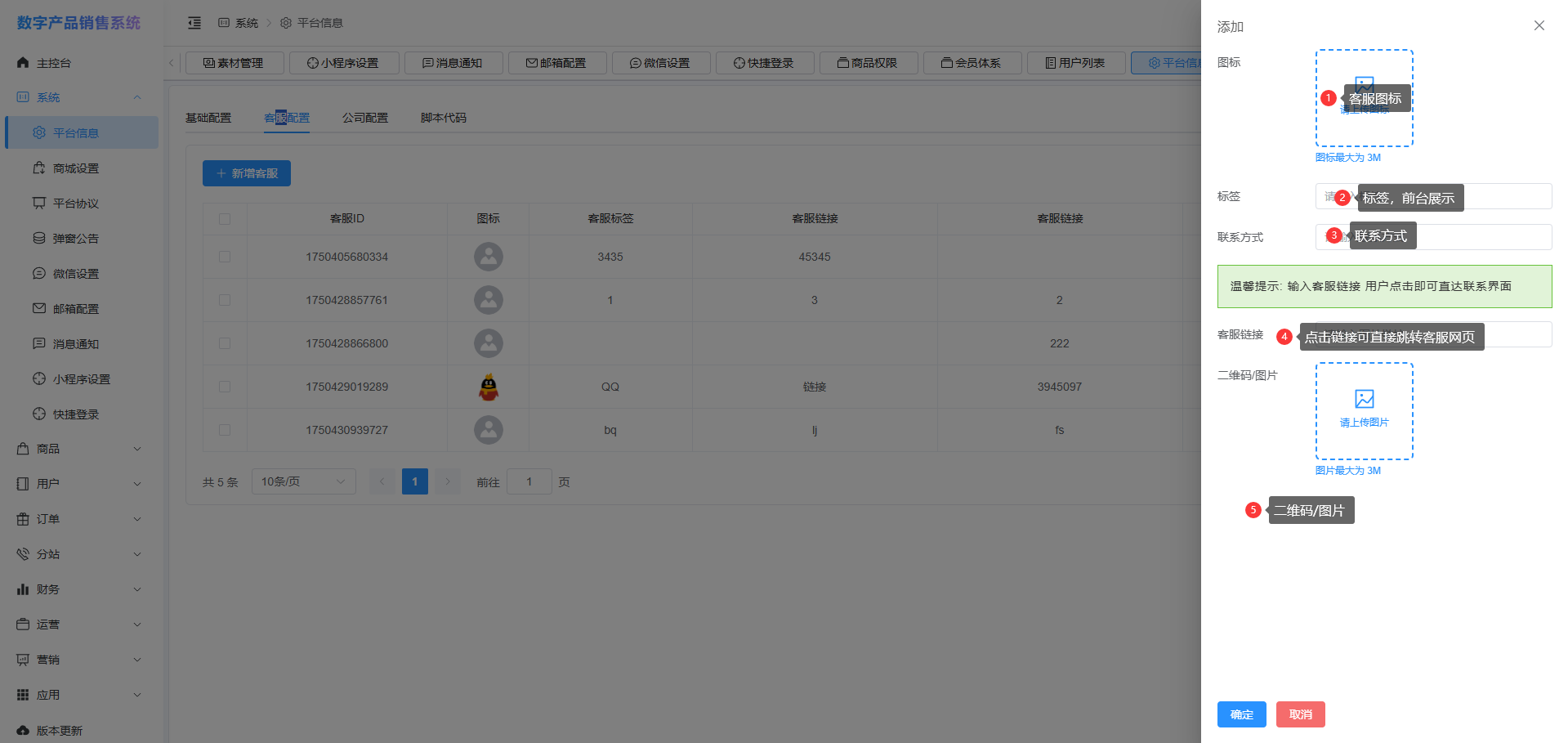Switch to the 公司配置 tab
This screenshot has width=1568, height=743.
365,118
